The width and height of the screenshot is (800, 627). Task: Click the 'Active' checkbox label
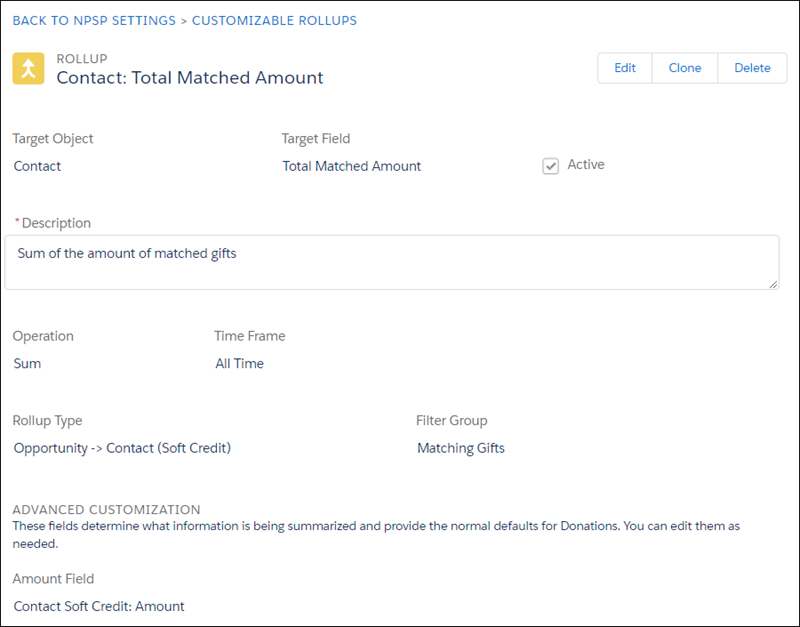point(586,165)
